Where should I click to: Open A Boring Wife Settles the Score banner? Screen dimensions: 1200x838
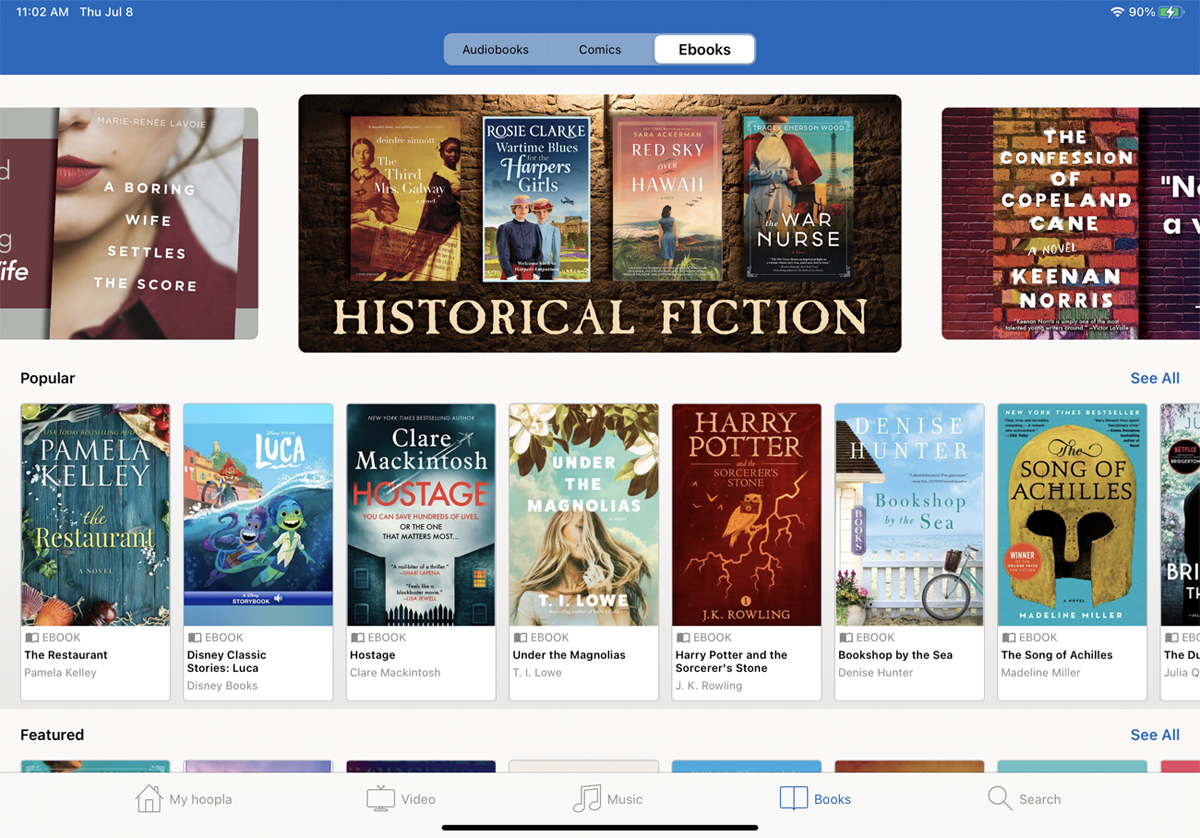tap(129, 223)
